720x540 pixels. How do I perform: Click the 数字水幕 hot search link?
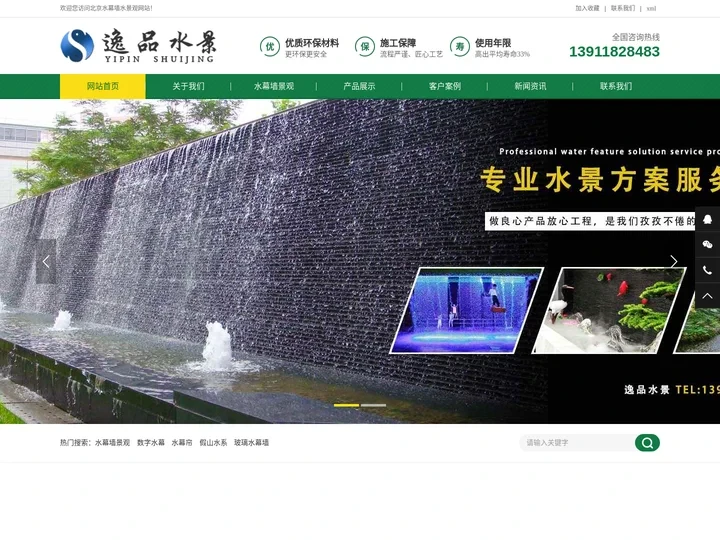click(x=151, y=443)
